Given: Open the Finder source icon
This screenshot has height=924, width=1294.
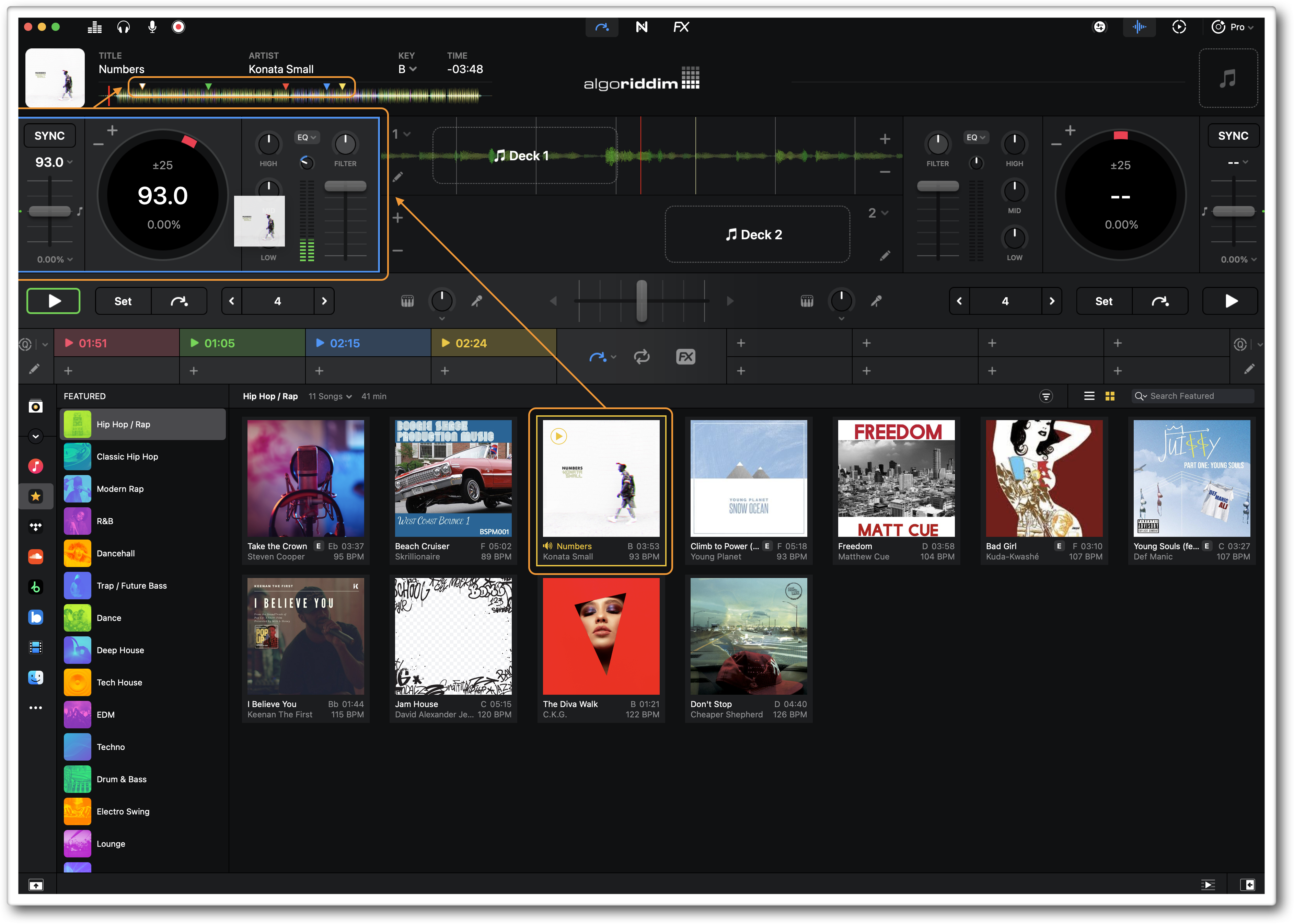Looking at the screenshot, I should 35,678.
